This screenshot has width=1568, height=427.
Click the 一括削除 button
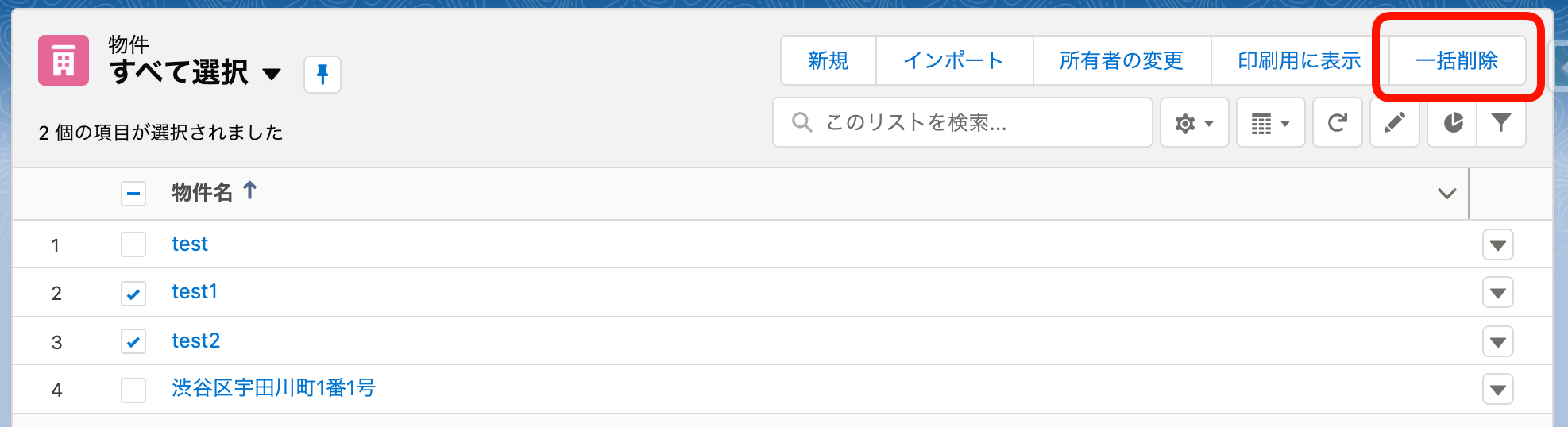pyautogui.click(x=1456, y=60)
